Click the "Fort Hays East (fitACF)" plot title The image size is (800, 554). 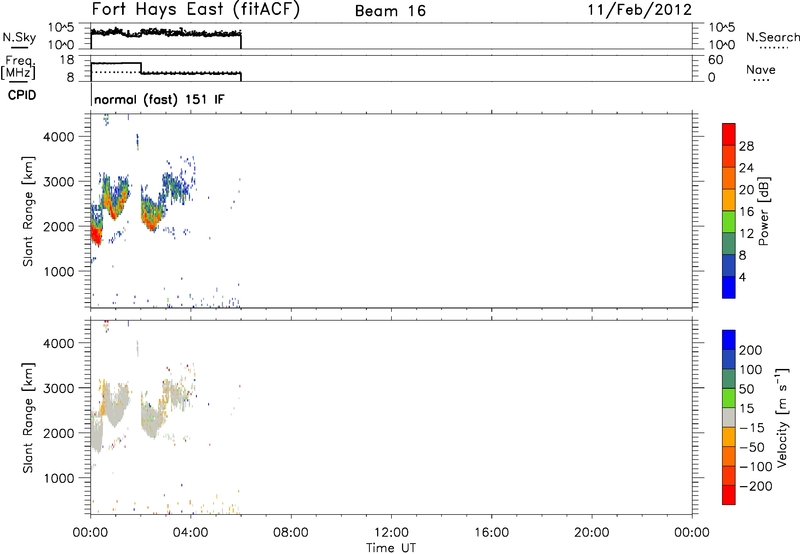196,10
